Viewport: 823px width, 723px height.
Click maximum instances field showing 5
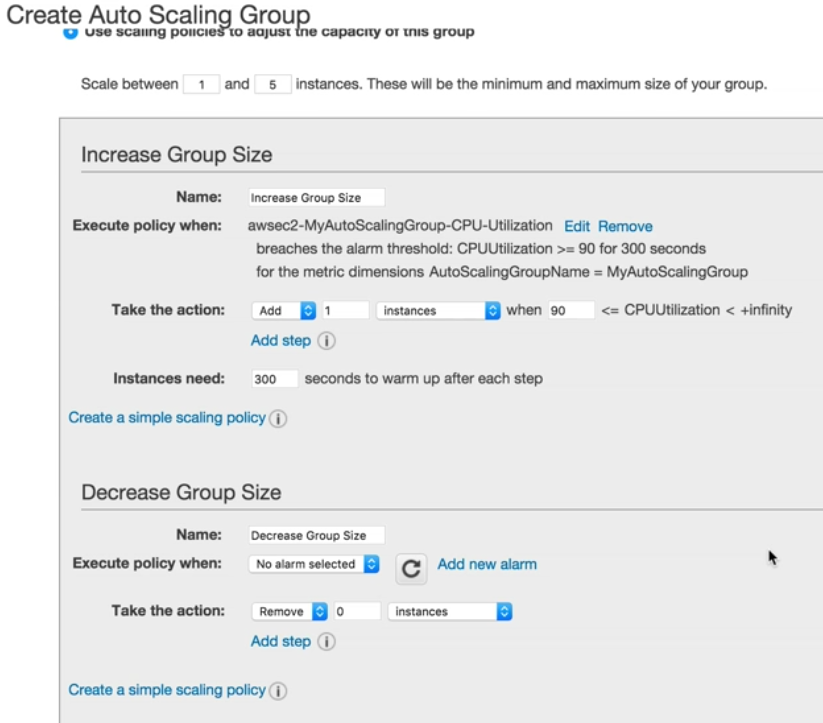pos(272,85)
